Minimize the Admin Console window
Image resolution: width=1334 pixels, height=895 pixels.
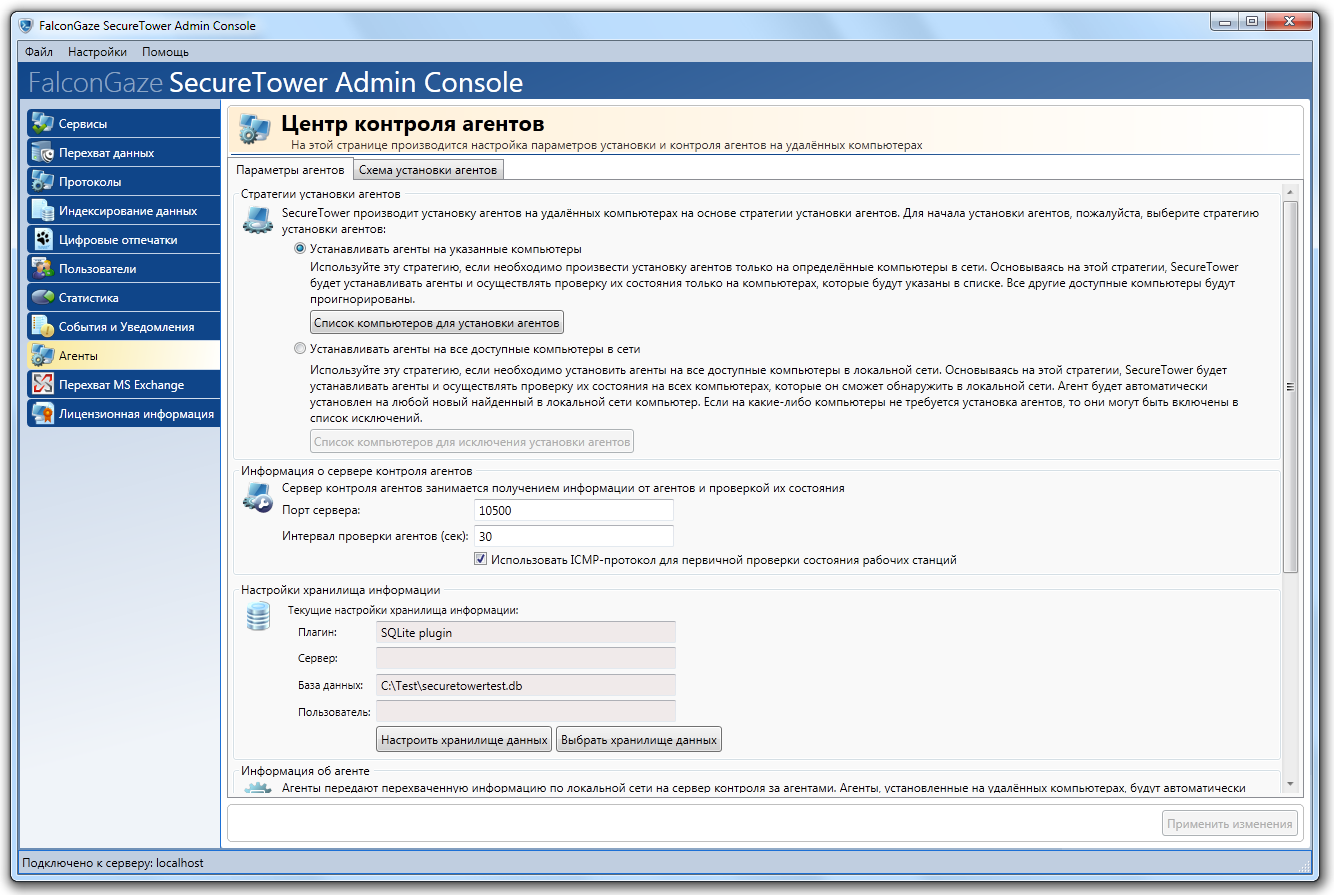pyautogui.click(x=1226, y=21)
